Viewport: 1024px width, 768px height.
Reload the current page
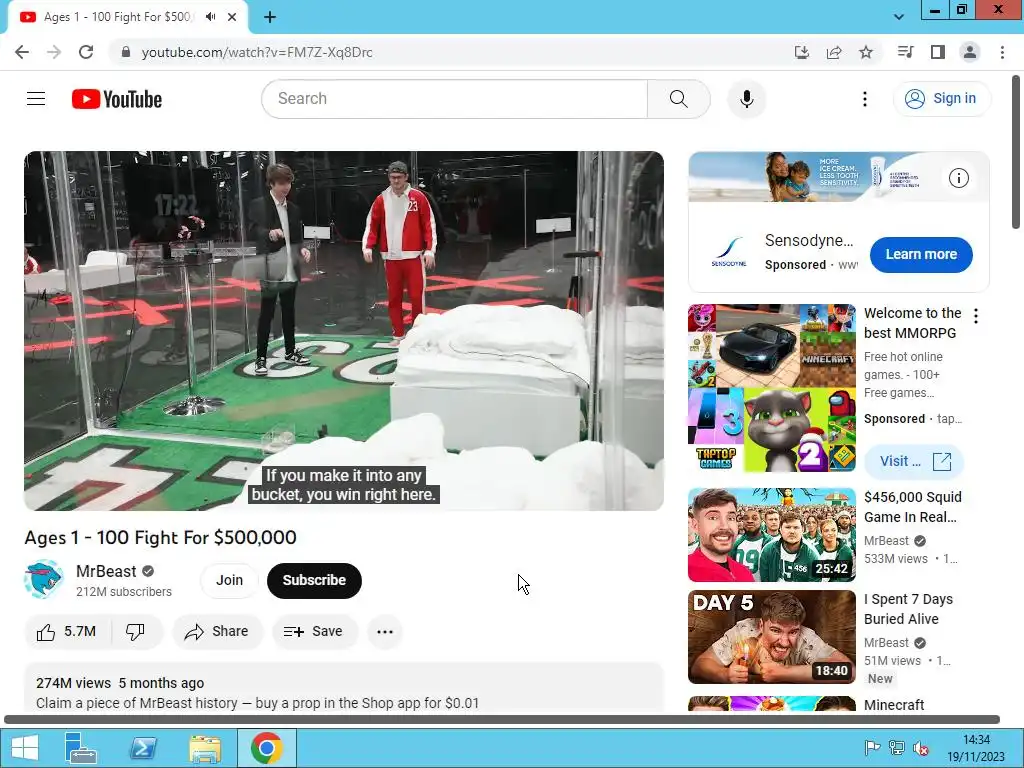(86, 52)
